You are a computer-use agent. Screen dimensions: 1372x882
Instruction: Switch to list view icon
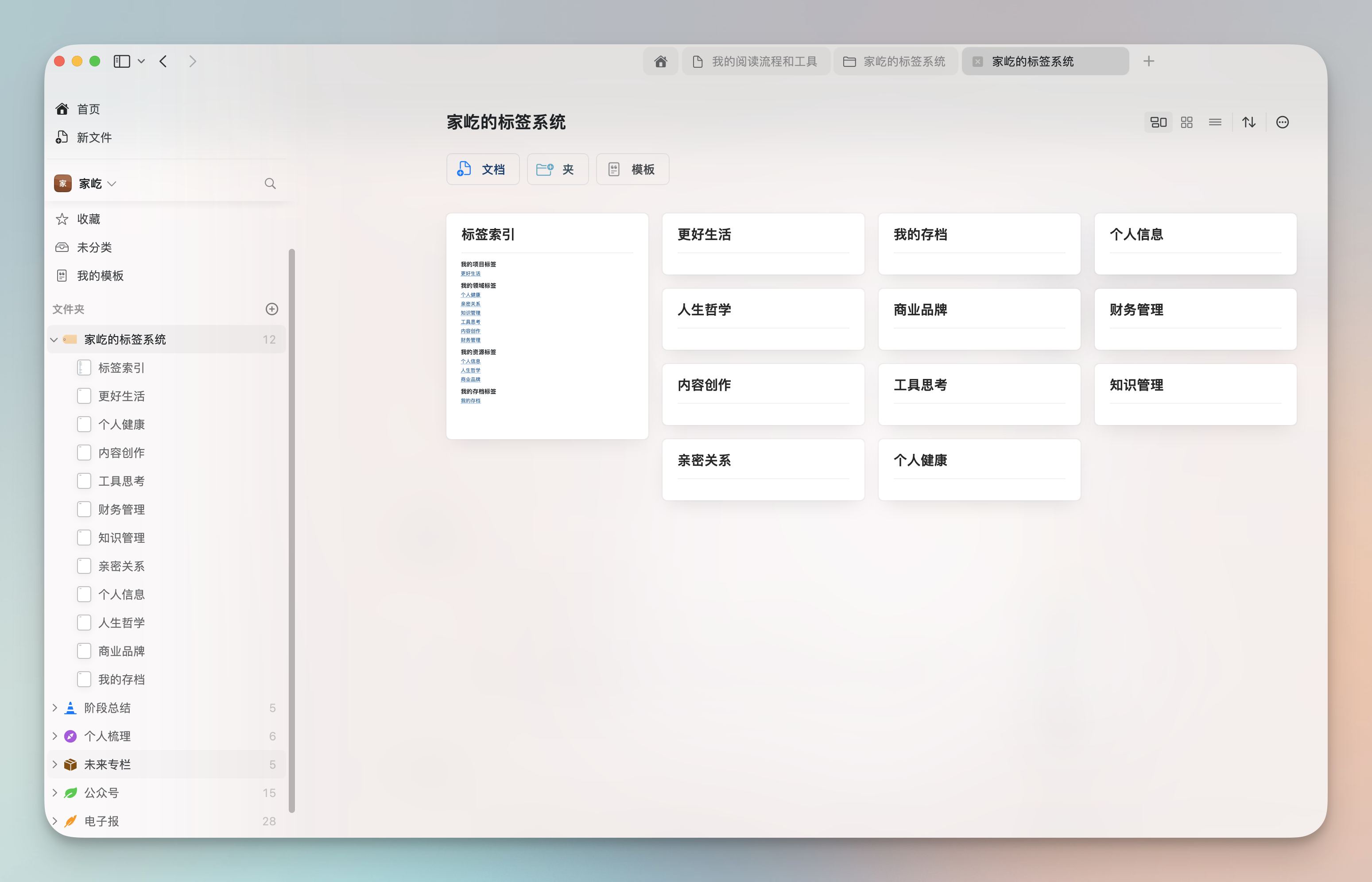(x=1214, y=122)
